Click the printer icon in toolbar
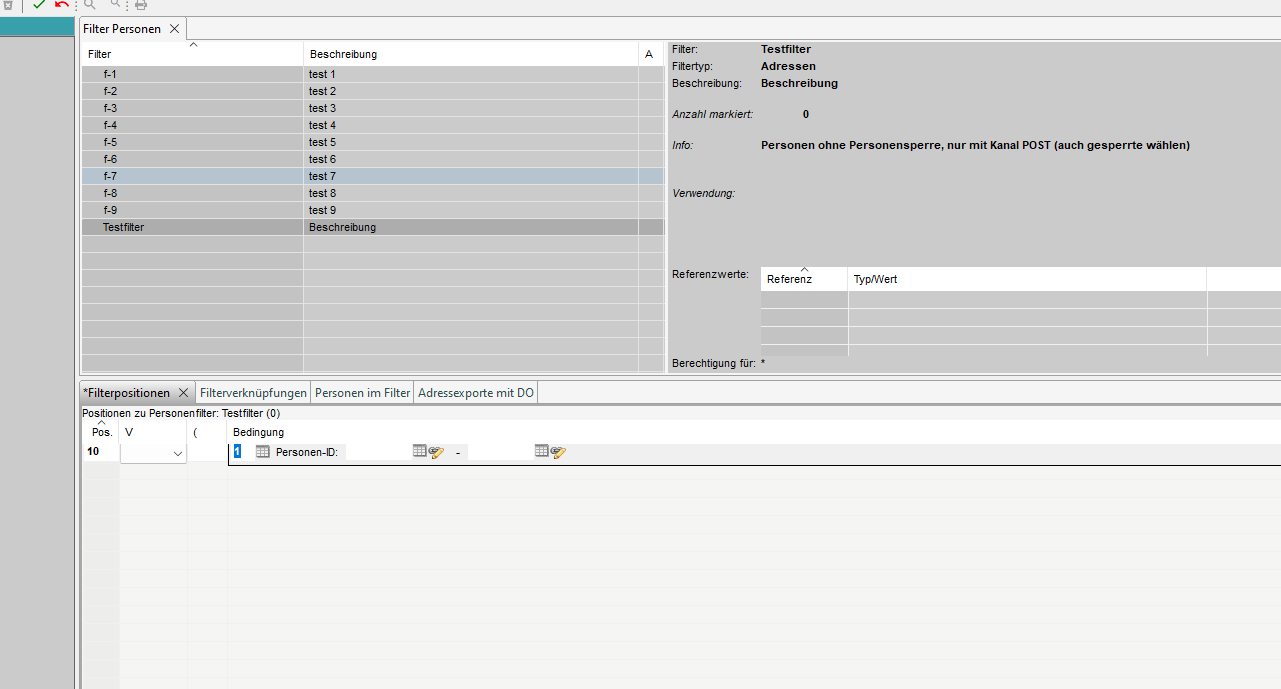This screenshot has width=1281, height=689. tap(141, 5)
